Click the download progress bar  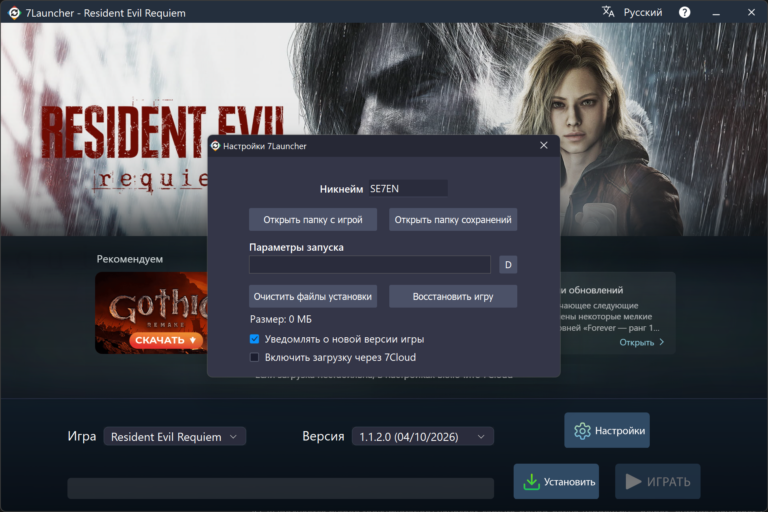(x=281, y=488)
